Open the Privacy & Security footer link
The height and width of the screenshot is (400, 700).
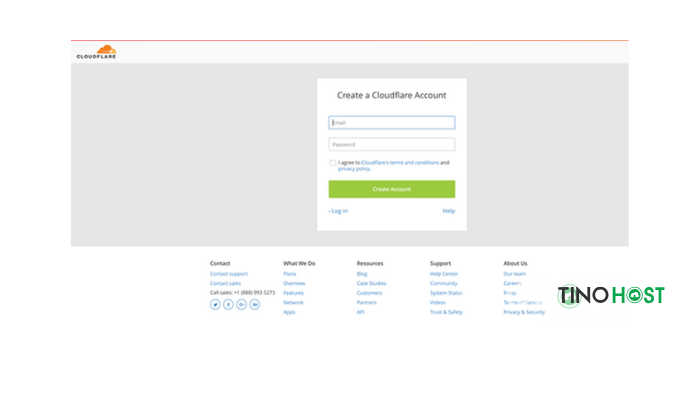(x=524, y=312)
